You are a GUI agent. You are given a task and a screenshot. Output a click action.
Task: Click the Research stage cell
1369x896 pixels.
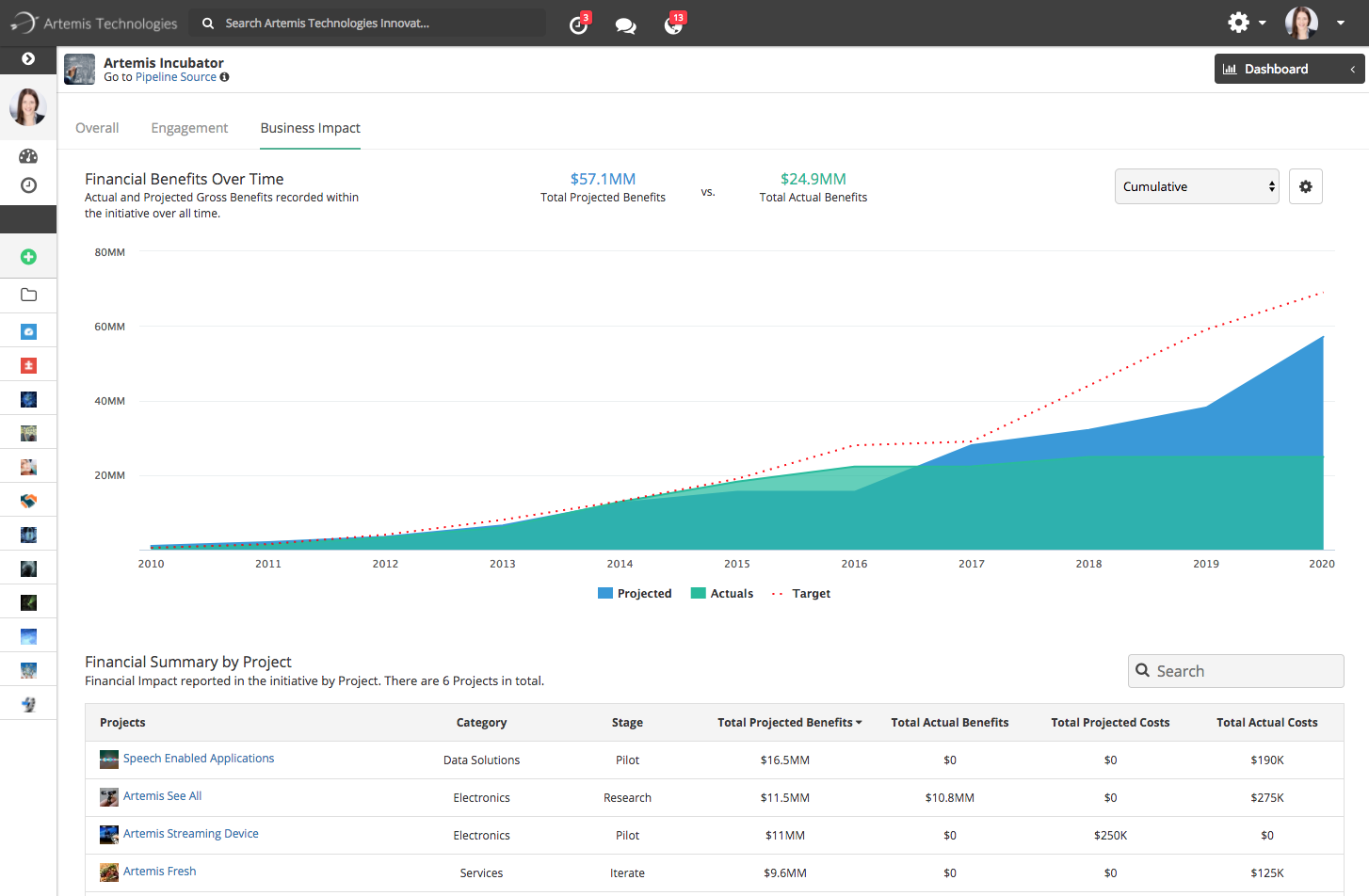[627, 798]
